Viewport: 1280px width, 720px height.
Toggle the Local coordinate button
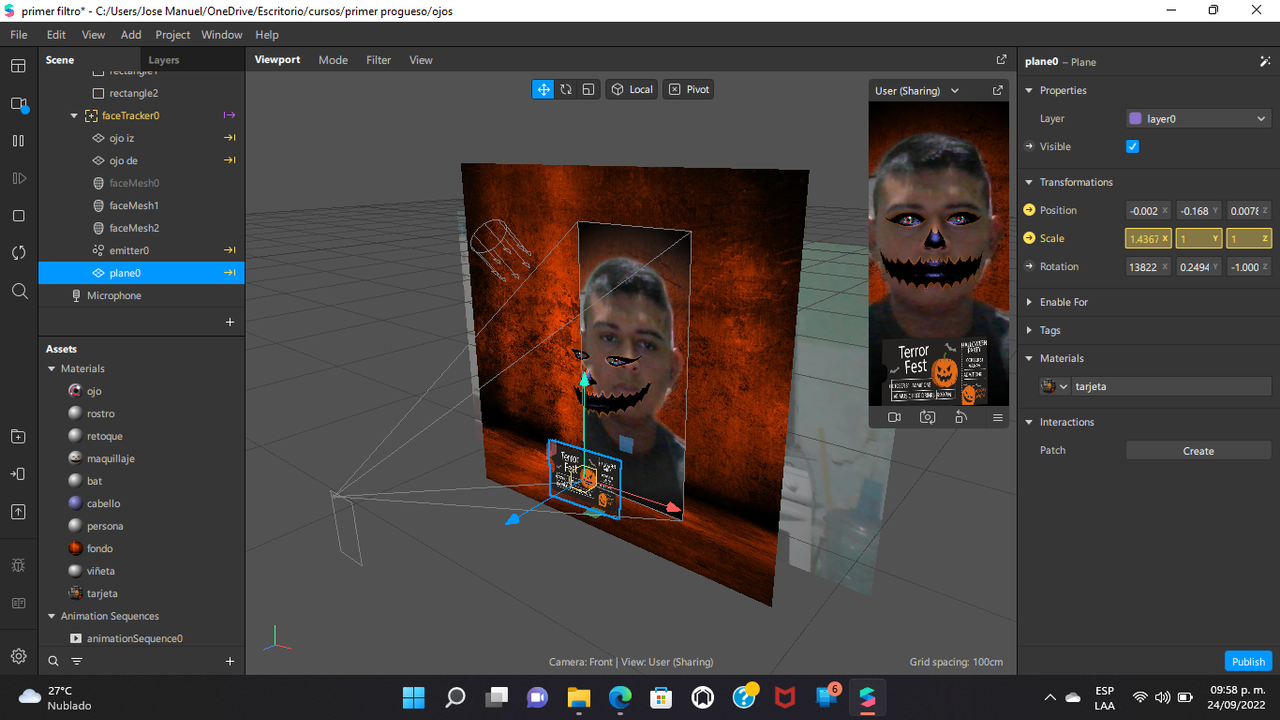click(631, 89)
